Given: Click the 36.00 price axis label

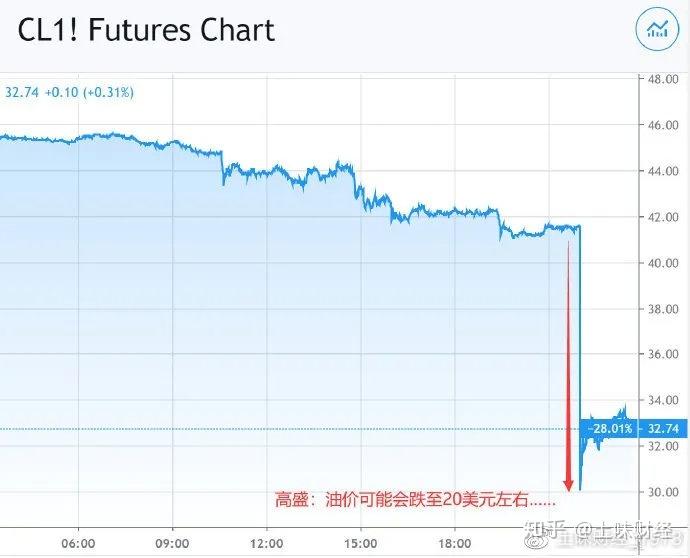Looking at the screenshot, I should pos(663,354).
